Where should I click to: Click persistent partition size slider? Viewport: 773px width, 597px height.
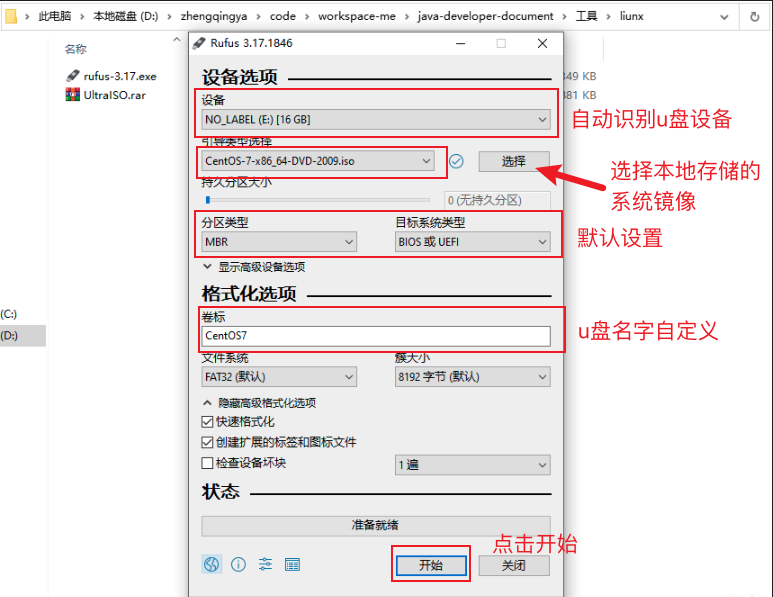318,200
